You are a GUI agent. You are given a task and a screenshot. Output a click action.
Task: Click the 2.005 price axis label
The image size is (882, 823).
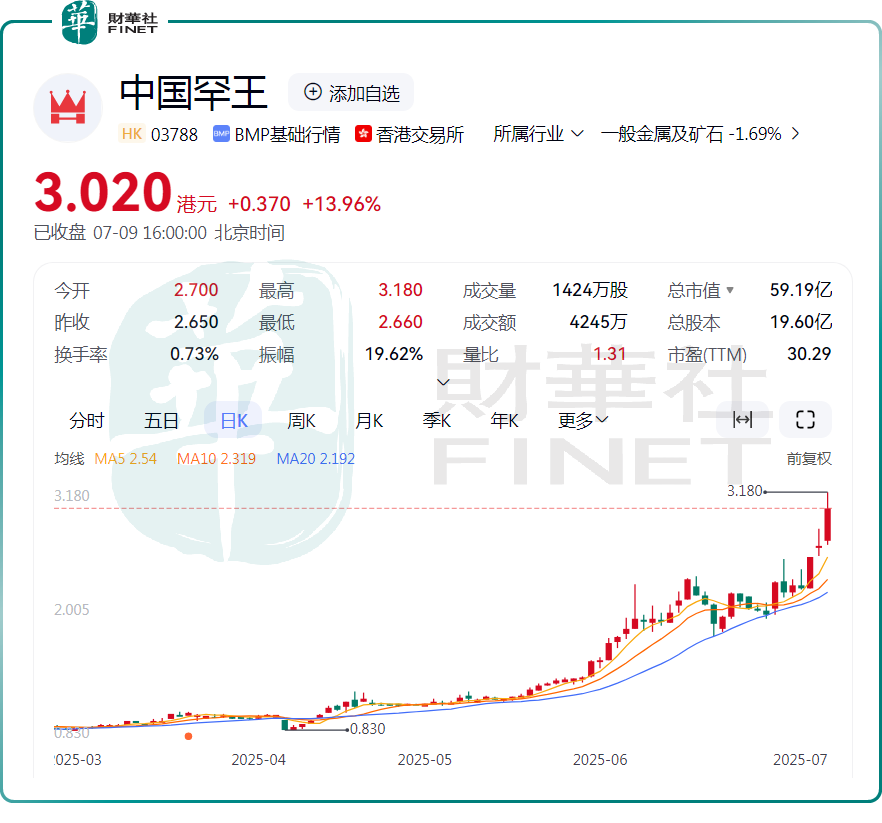pos(71,610)
